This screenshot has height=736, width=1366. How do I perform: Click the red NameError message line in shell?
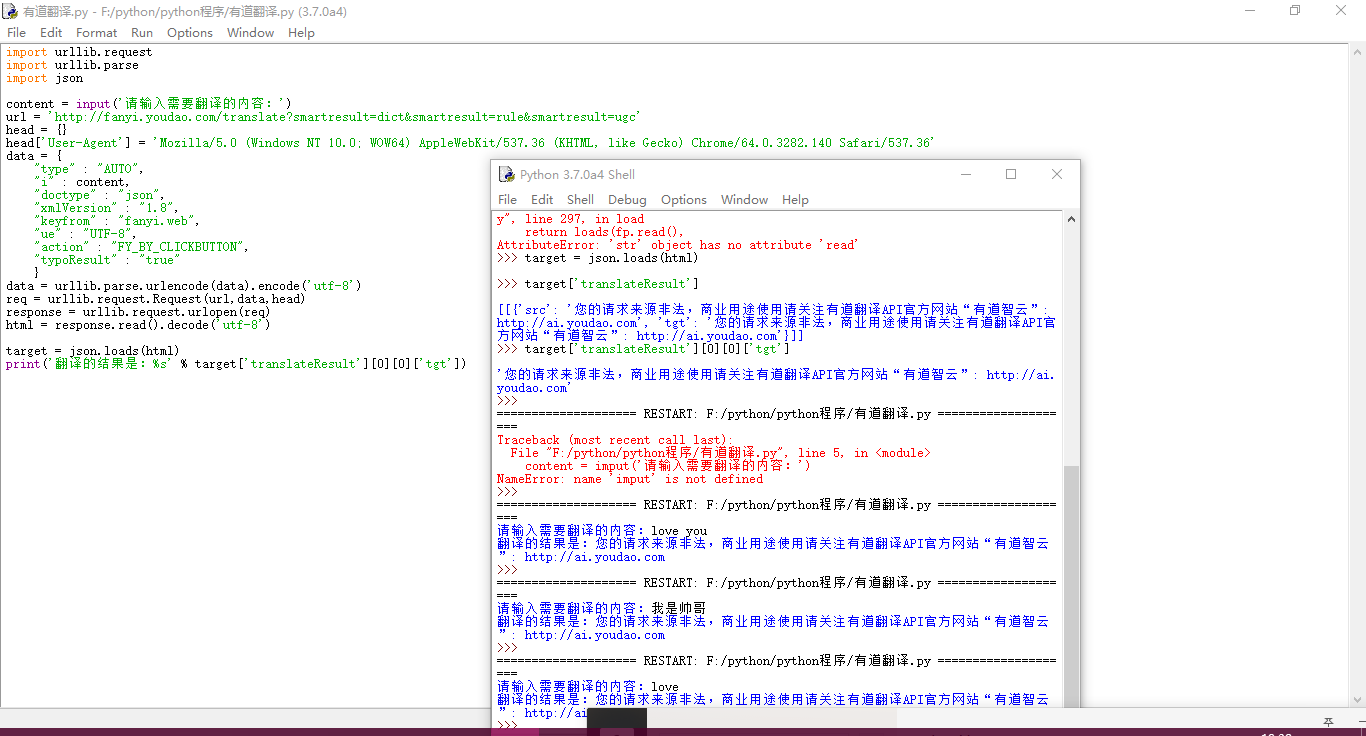click(629, 479)
